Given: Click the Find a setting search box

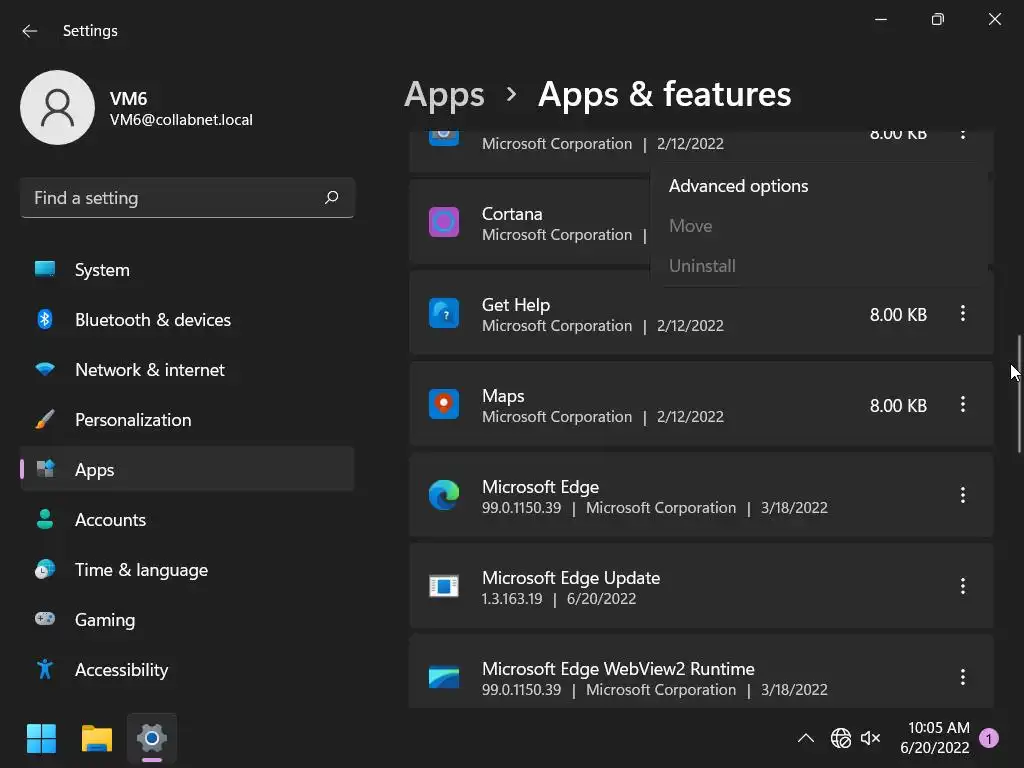Looking at the screenshot, I should point(175,198).
